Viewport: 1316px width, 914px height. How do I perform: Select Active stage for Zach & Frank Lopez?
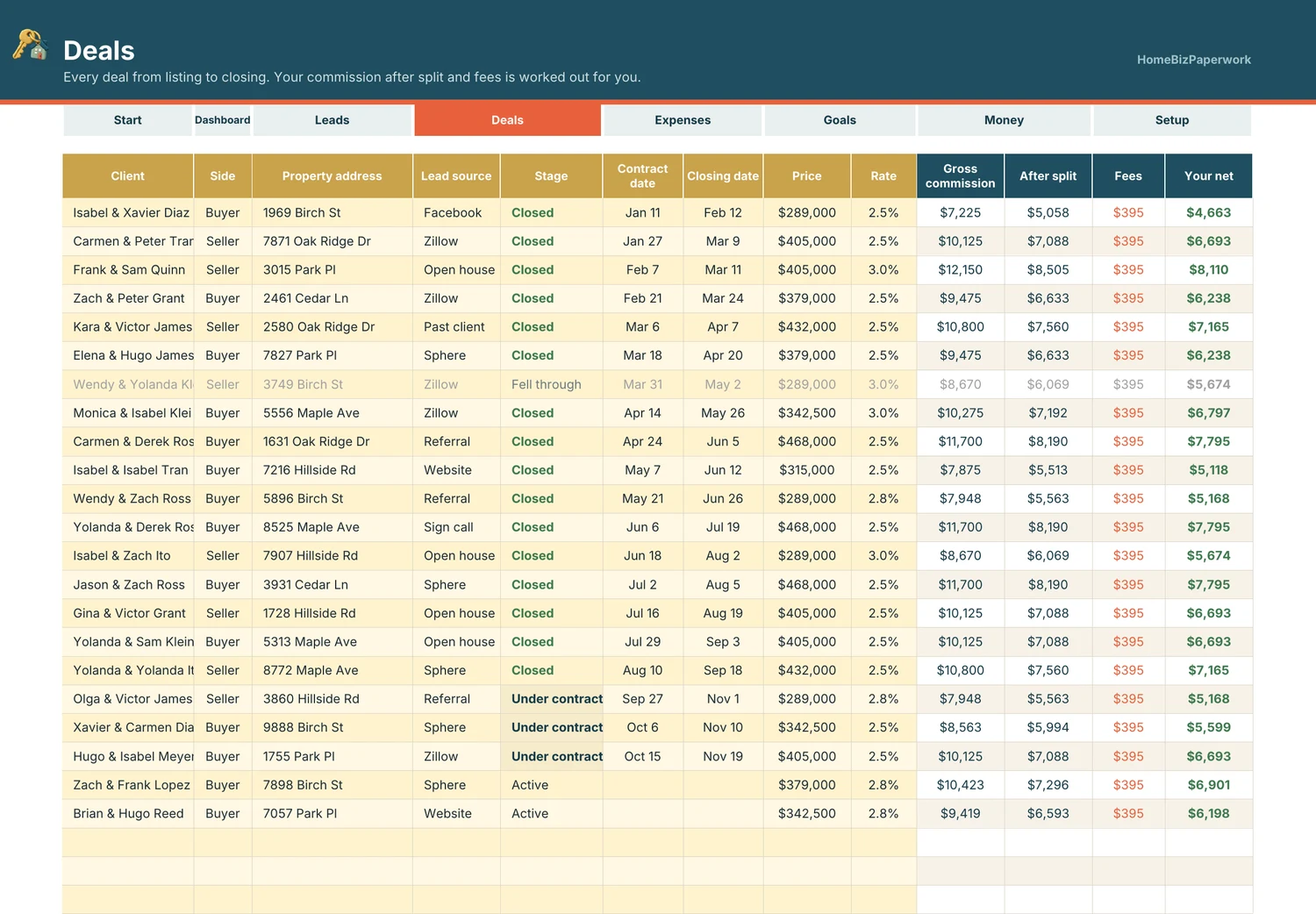551,785
